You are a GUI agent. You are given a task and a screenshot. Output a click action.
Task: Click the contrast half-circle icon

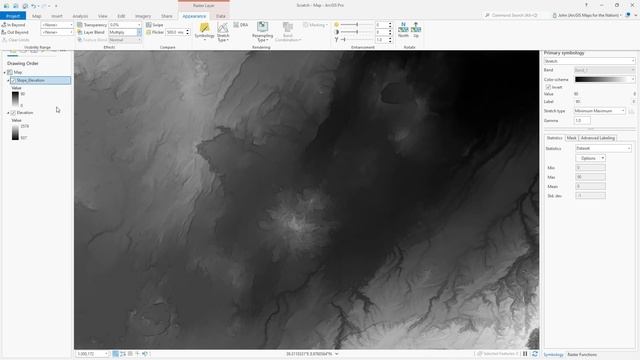coord(336,32)
